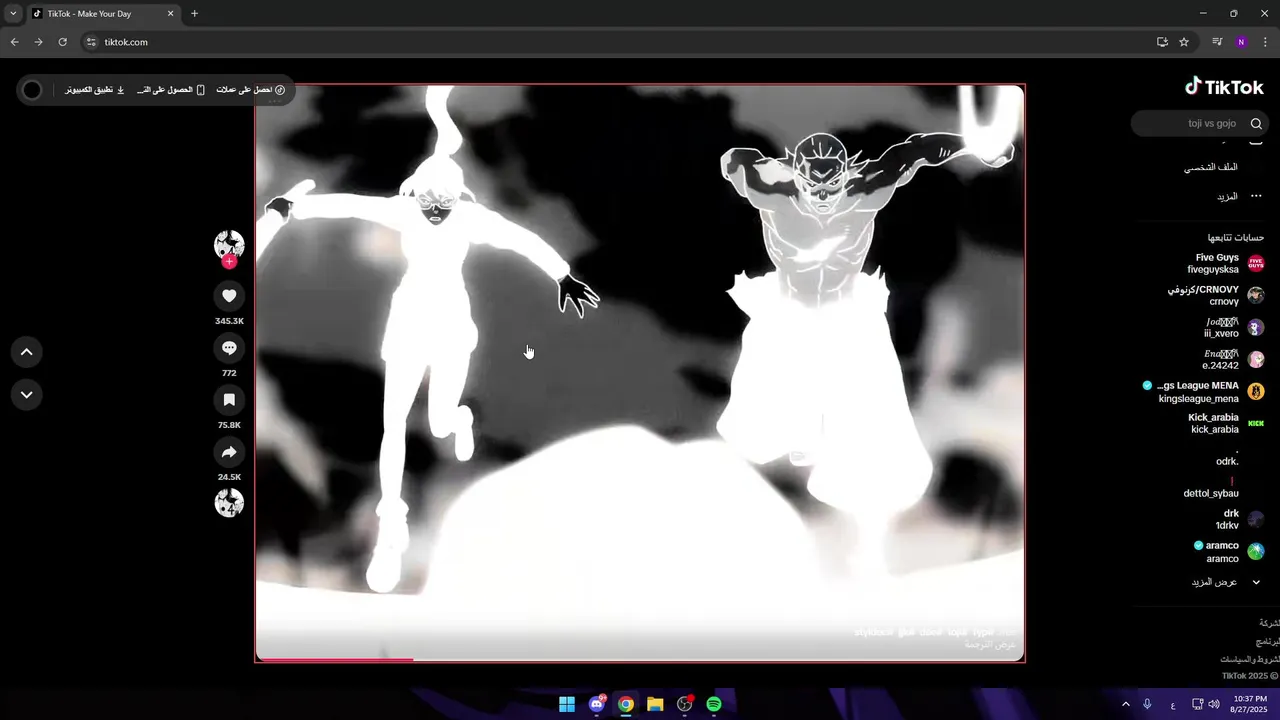Screen dimensions: 1280x720
Task: Open the spinning sound disc below share
Action: coord(229,503)
